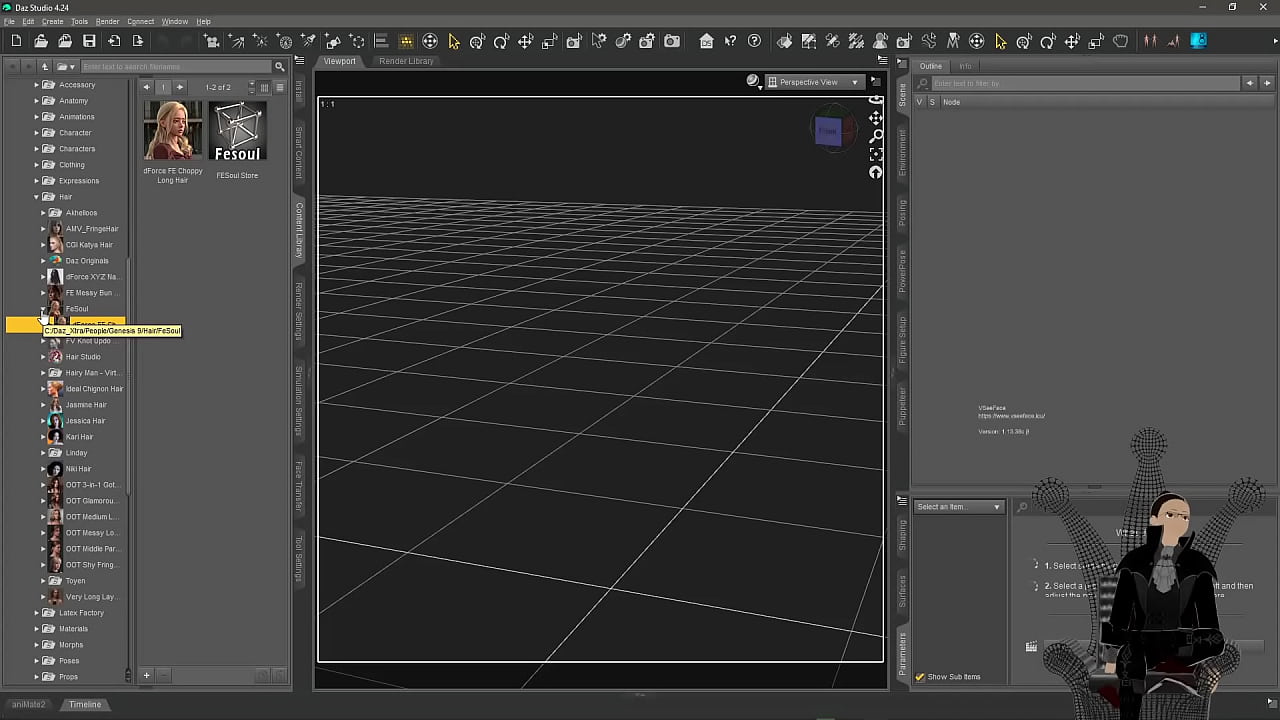Click the Save scene floppy disk icon
The width and height of the screenshot is (1280, 720).
pos(89,41)
